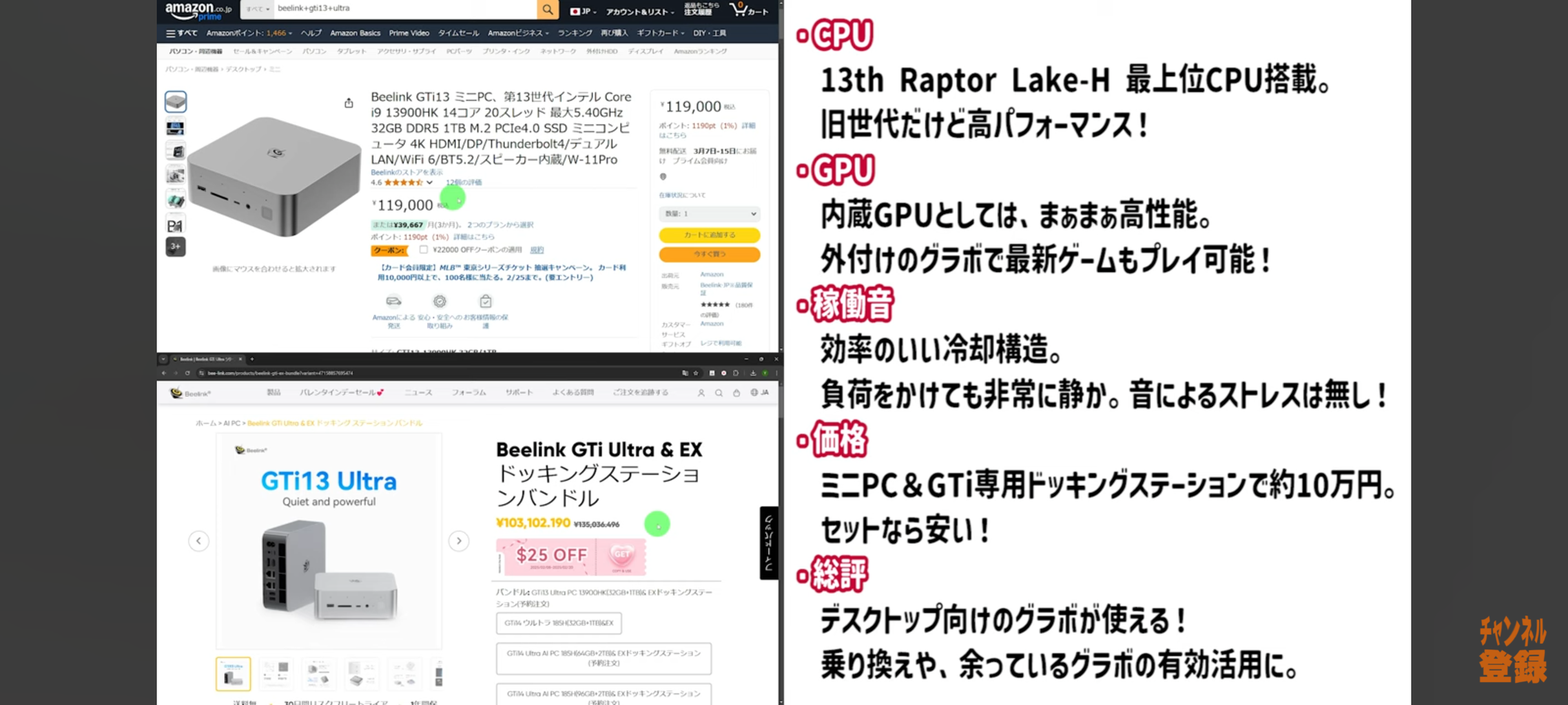
Task: Open アカウント&リスト dropdown
Action: pyautogui.click(x=639, y=12)
